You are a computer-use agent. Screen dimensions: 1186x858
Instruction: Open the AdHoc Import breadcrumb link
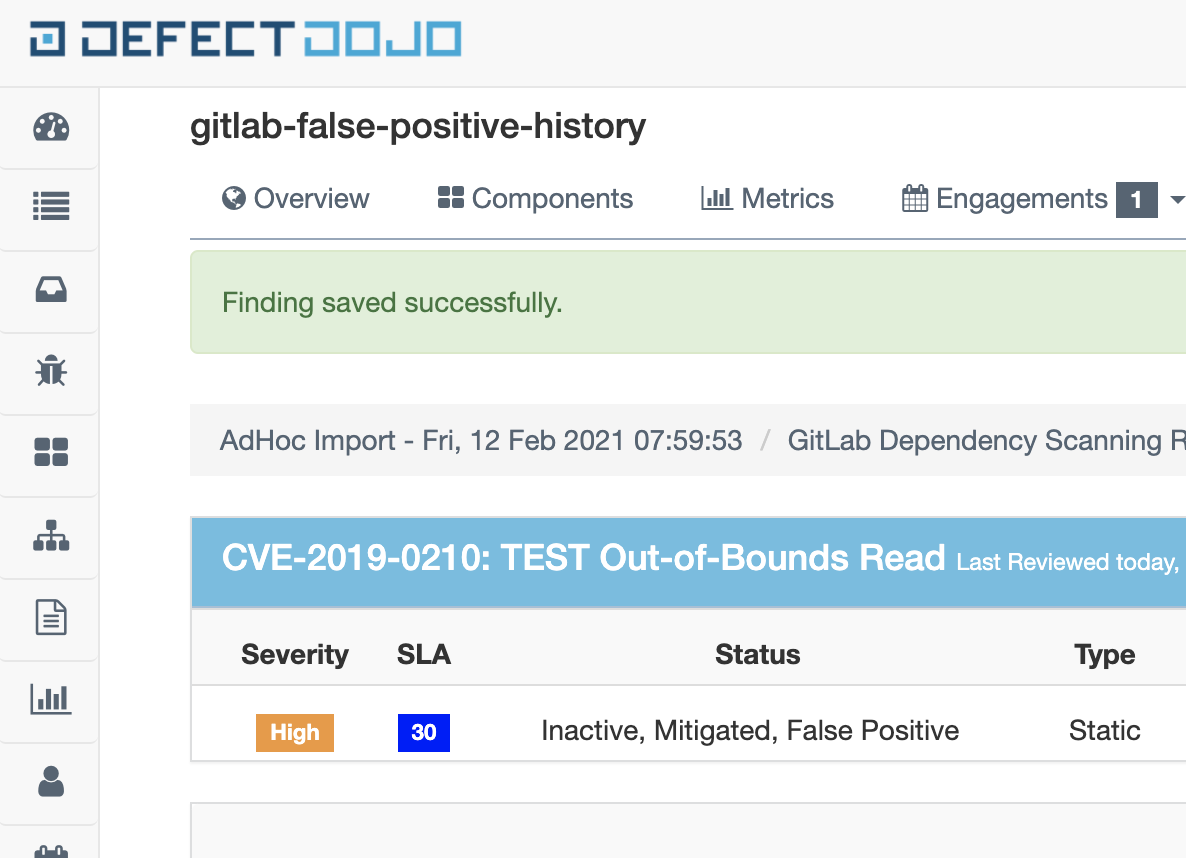tap(481, 440)
